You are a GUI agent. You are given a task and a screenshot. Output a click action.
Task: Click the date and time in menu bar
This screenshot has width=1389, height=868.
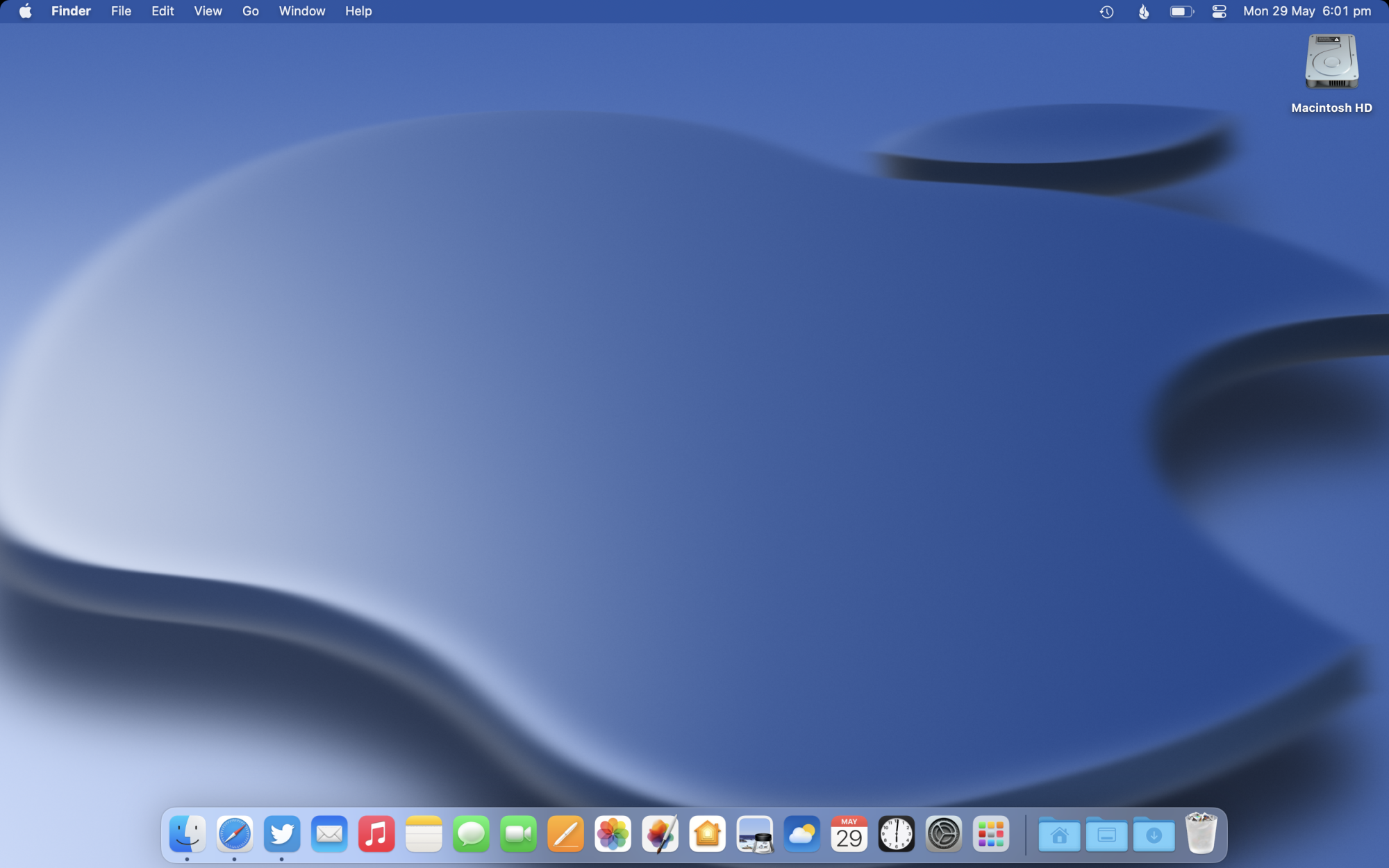tap(1307, 11)
